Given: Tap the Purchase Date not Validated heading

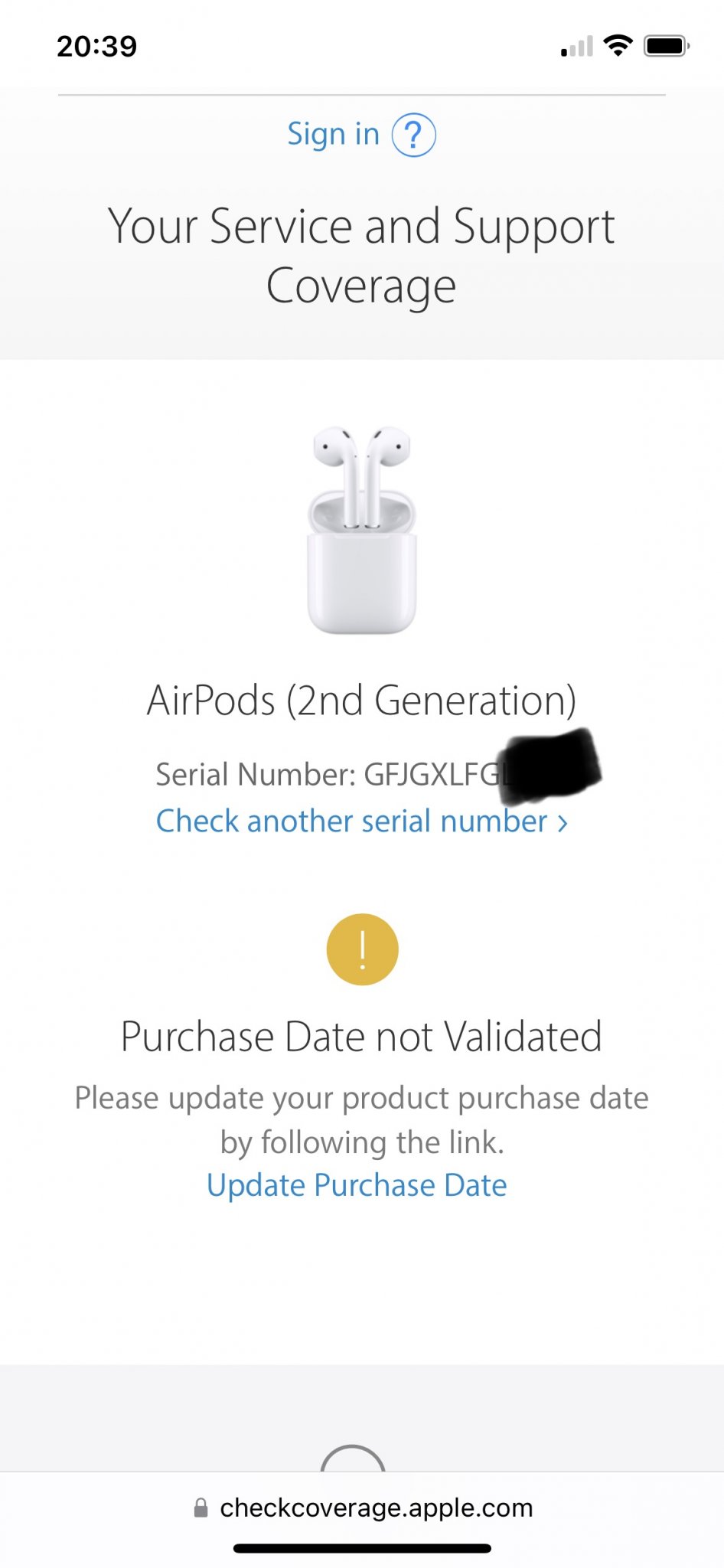Looking at the screenshot, I should pos(361,1037).
